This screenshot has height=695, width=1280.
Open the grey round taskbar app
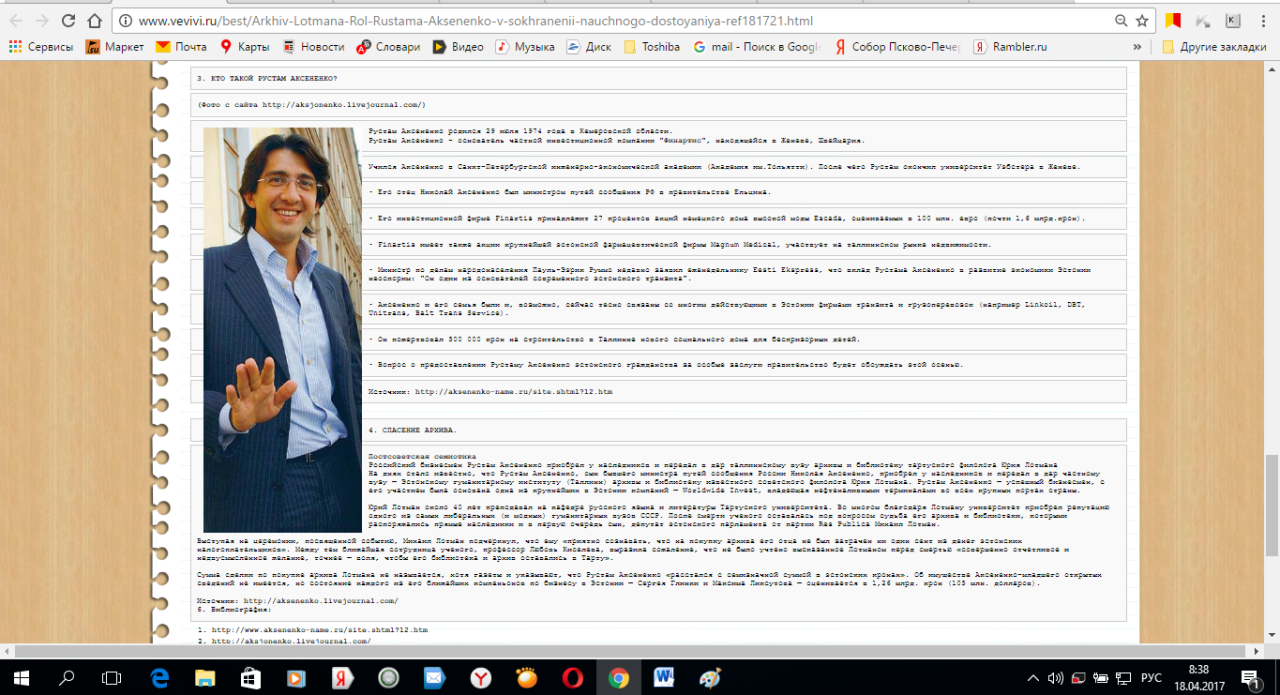[x=389, y=677]
